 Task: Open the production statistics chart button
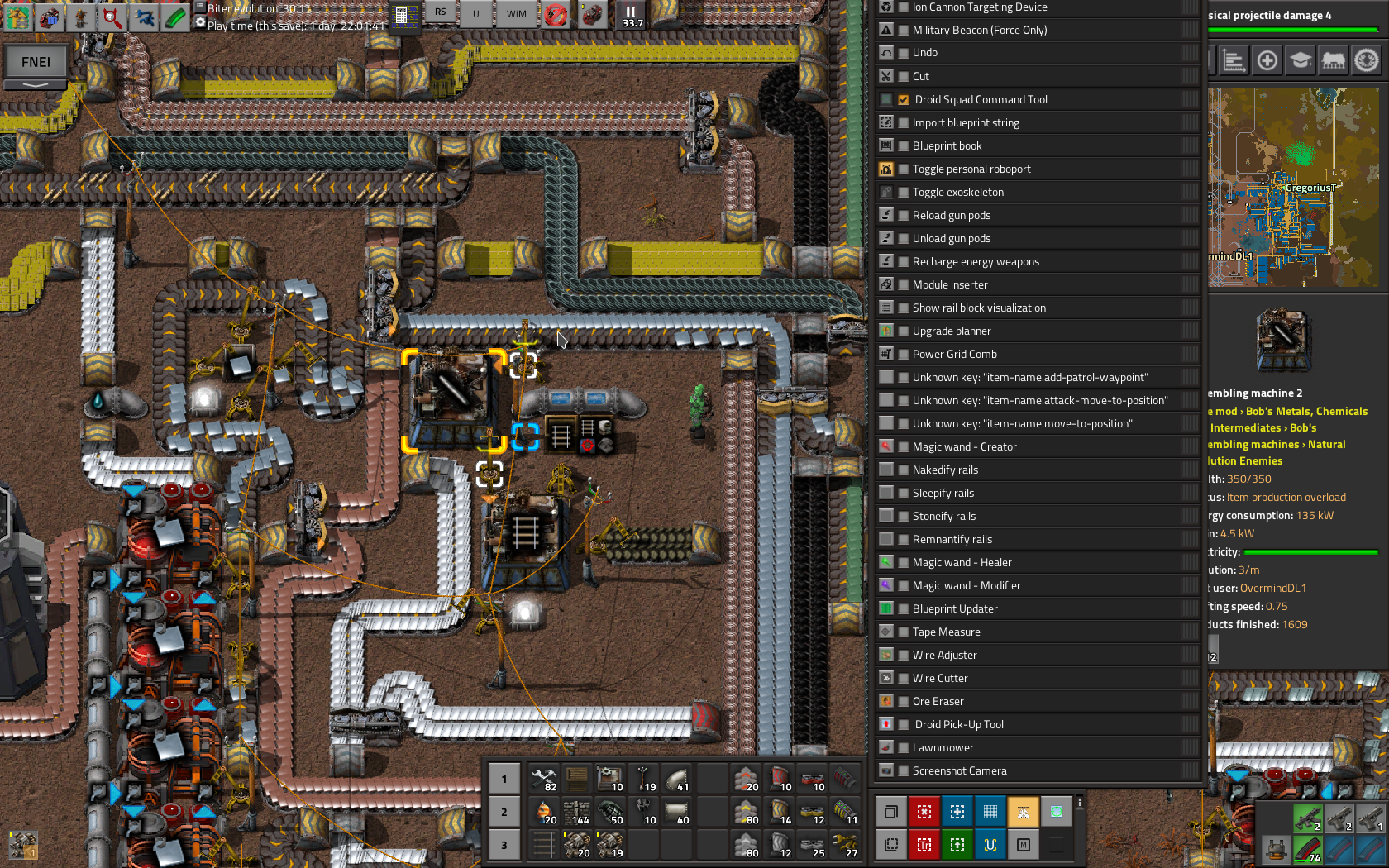point(1234,60)
